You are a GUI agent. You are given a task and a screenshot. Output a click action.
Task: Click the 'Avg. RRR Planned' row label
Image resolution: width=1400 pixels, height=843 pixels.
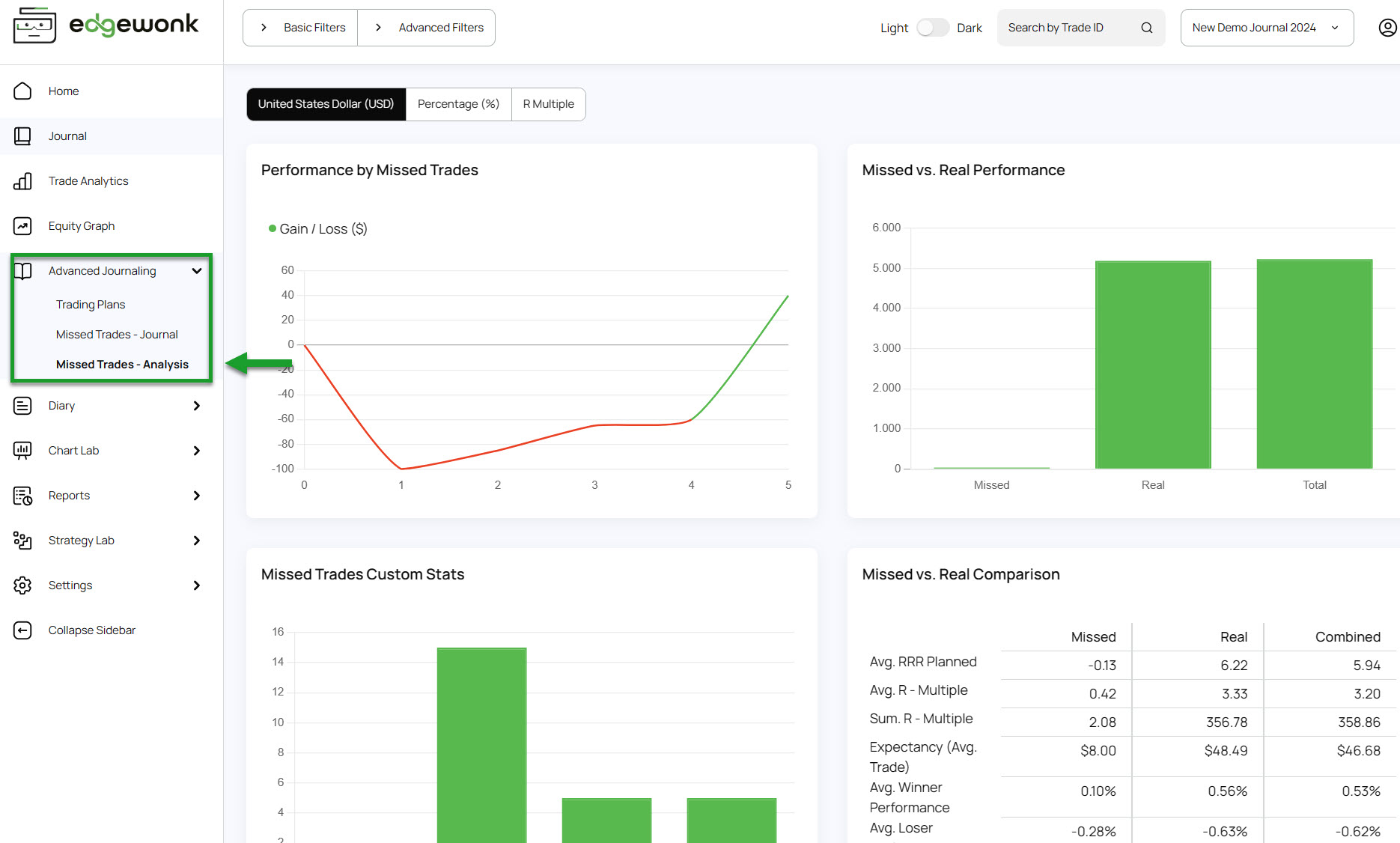coord(923,662)
